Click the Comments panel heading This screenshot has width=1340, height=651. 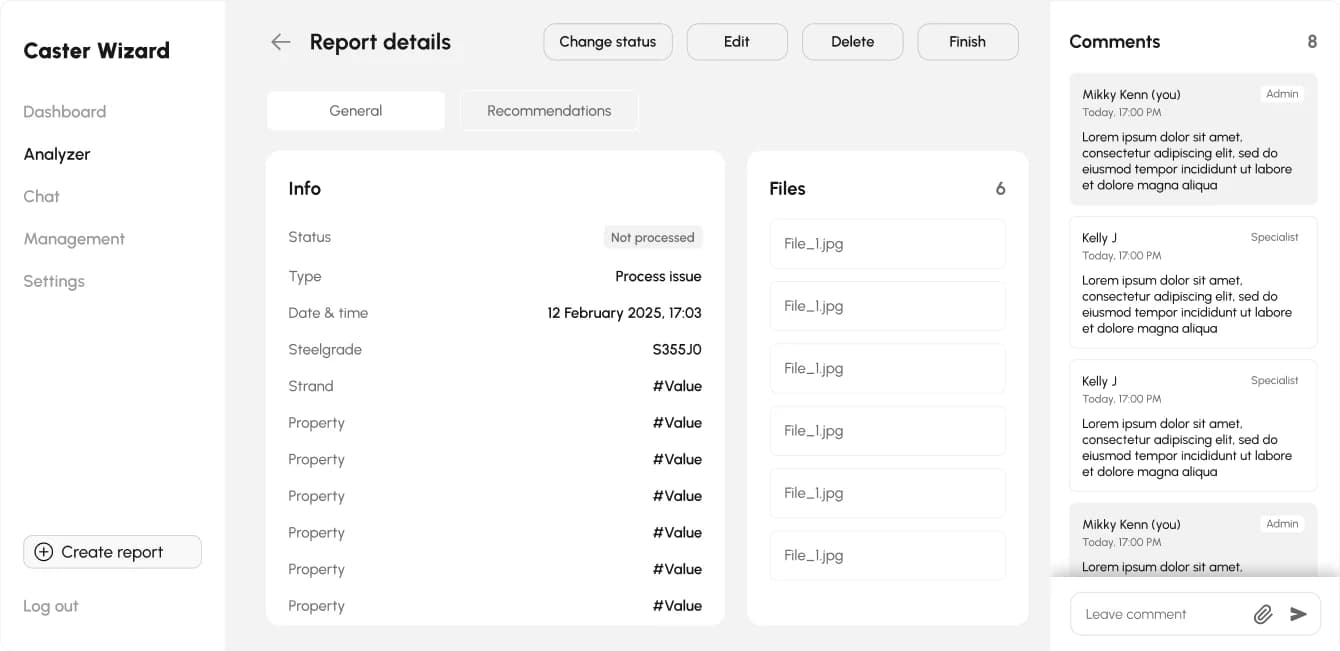[1115, 42]
